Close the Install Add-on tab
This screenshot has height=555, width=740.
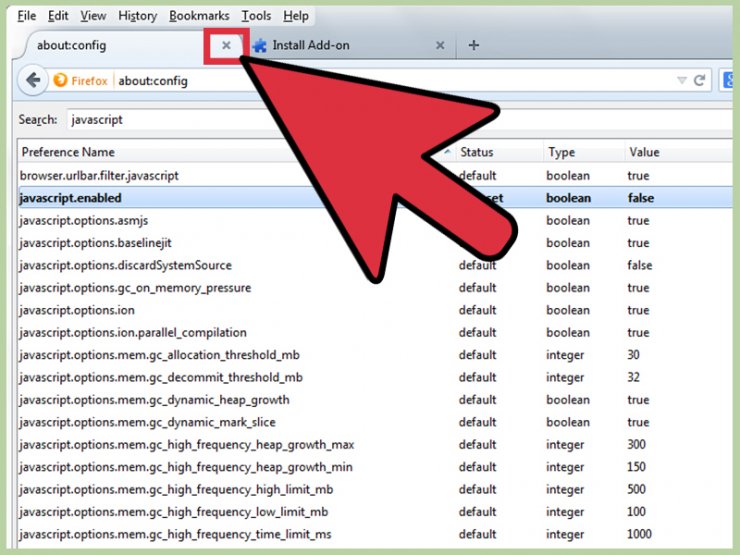pos(440,45)
